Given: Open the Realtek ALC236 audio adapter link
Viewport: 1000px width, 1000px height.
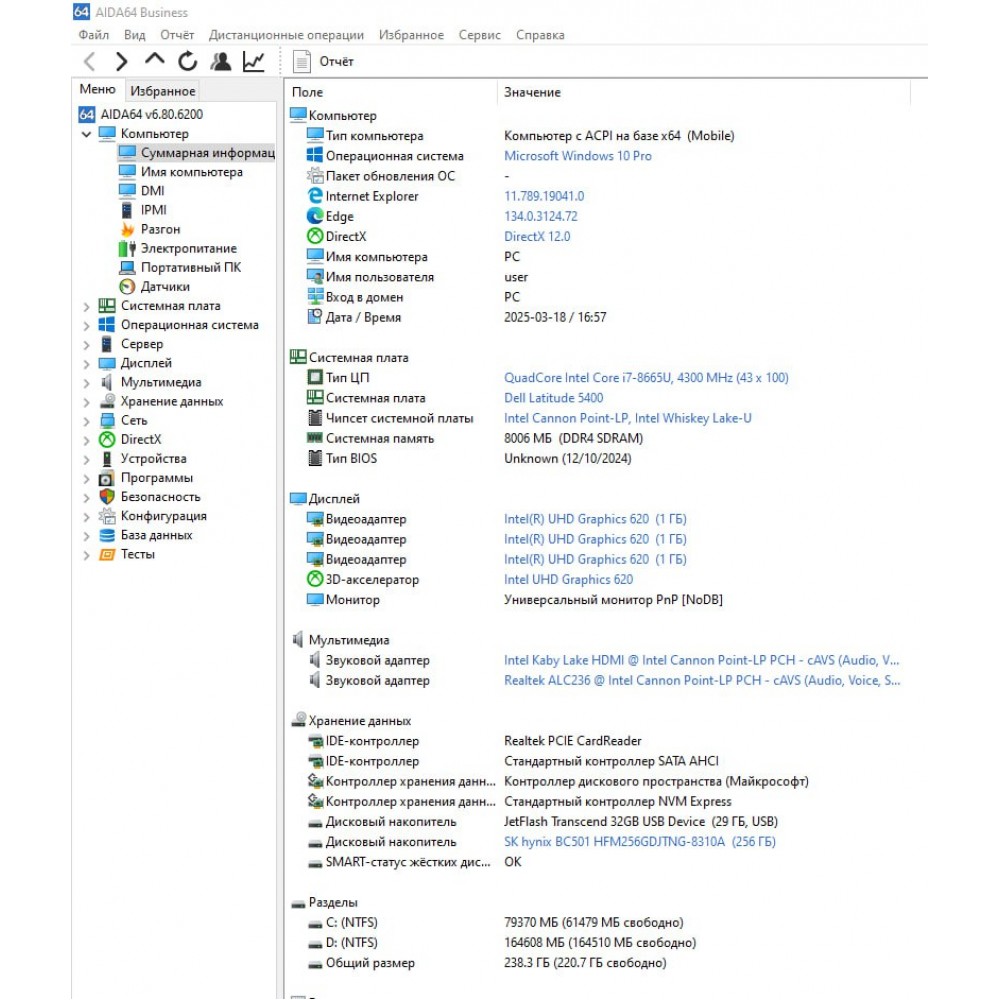Looking at the screenshot, I should pyautogui.click(x=702, y=680).
